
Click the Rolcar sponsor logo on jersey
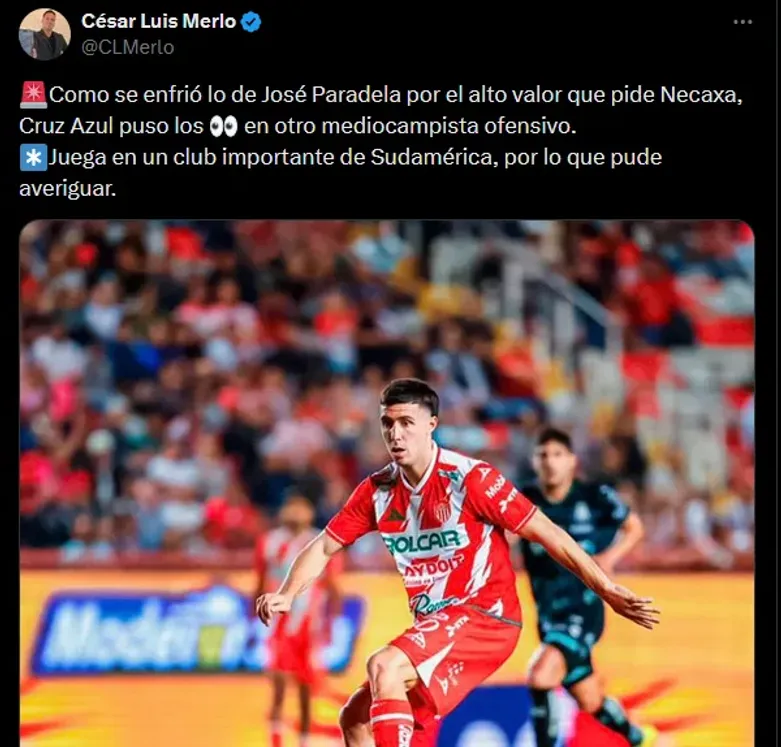(x=424, y=542)
